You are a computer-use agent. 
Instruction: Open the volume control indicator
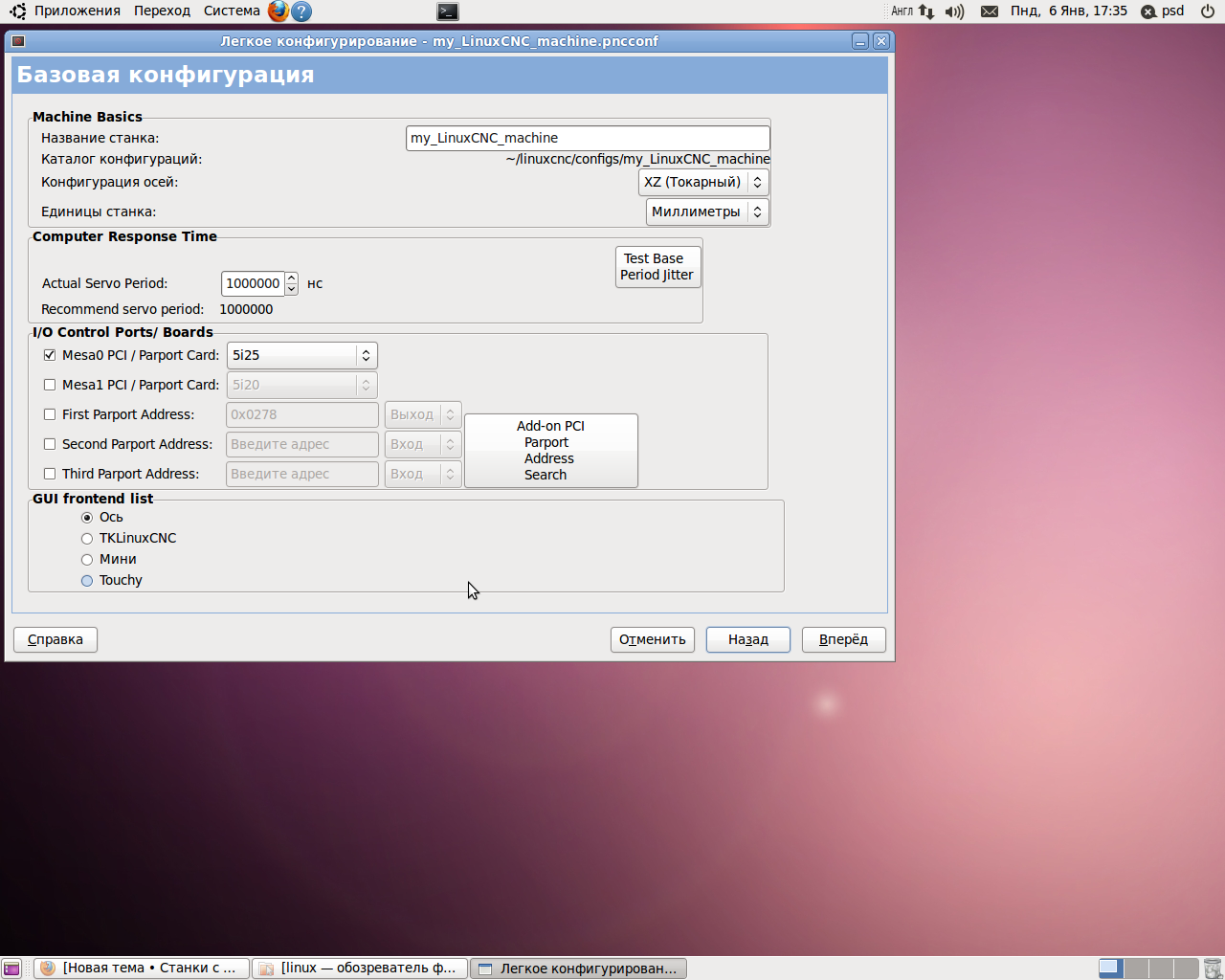click(954, 11)
